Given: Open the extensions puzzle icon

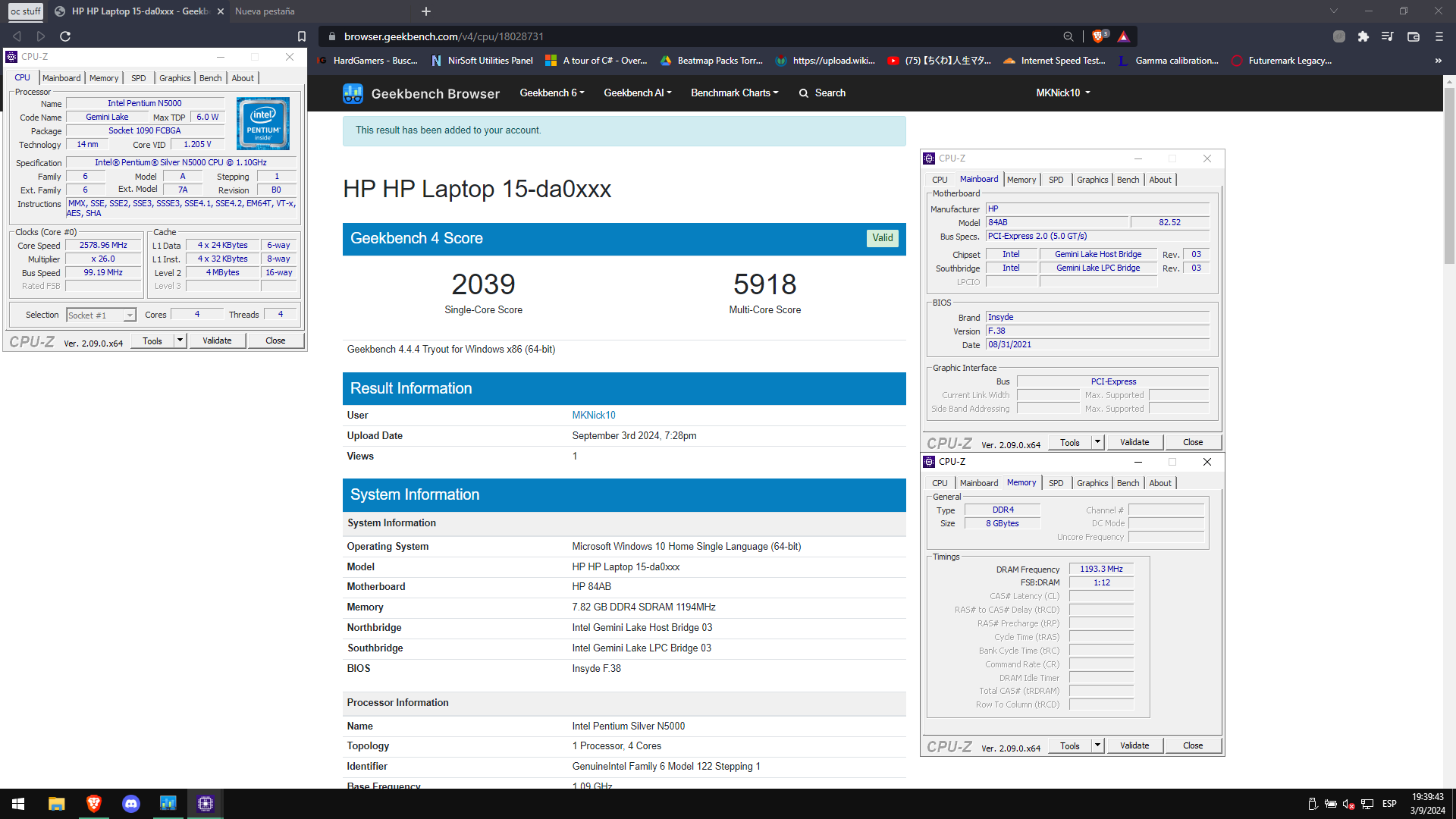Looking at the screenshot, I should (x=1363, y=36).
